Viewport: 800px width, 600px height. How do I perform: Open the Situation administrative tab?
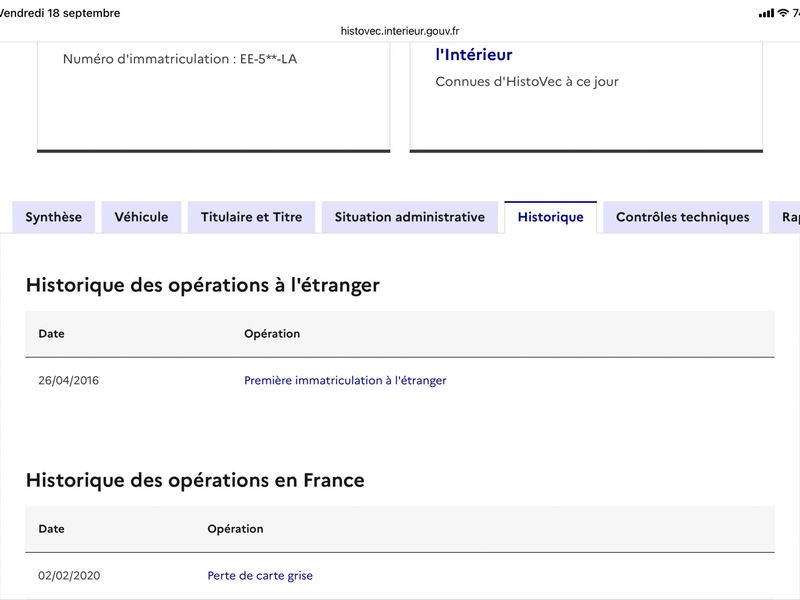pos(410,217)
